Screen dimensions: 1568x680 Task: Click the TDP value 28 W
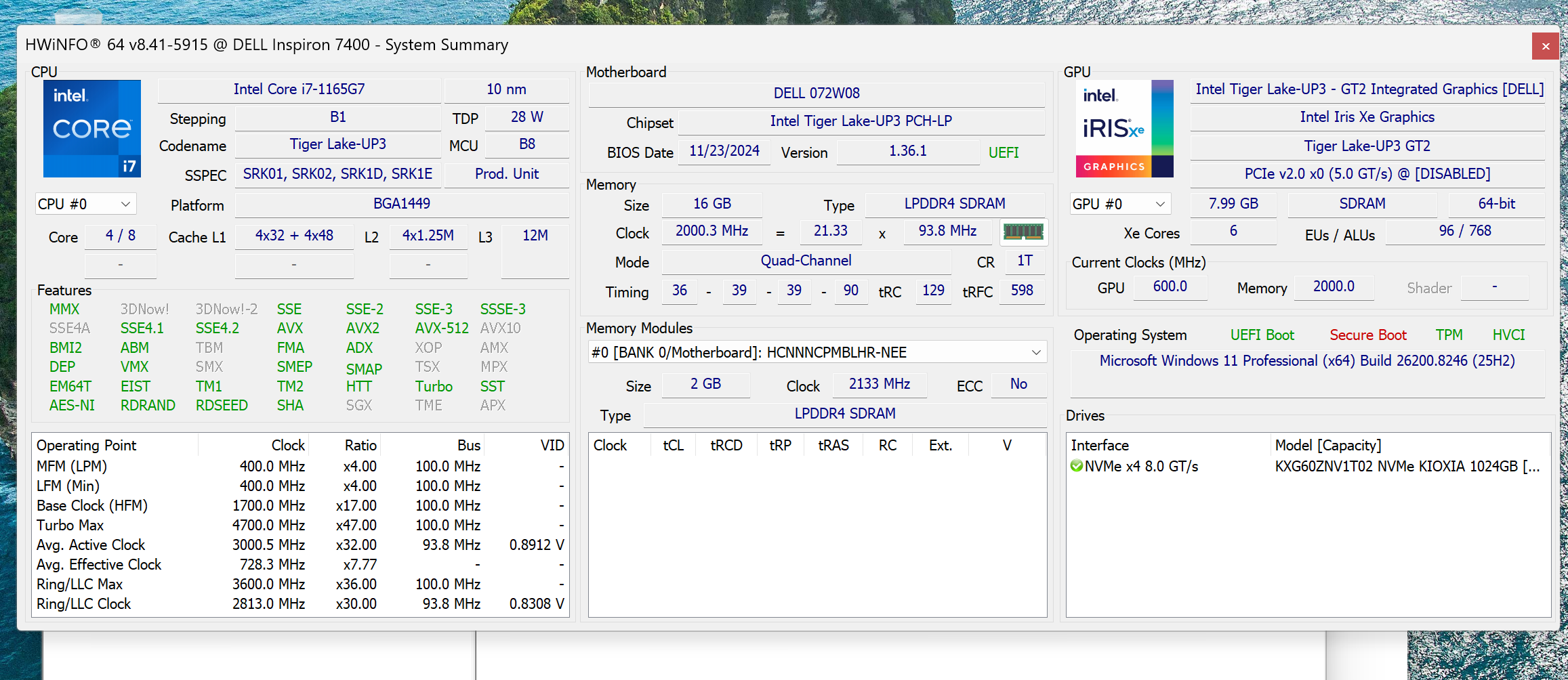[x=527, y=117]
